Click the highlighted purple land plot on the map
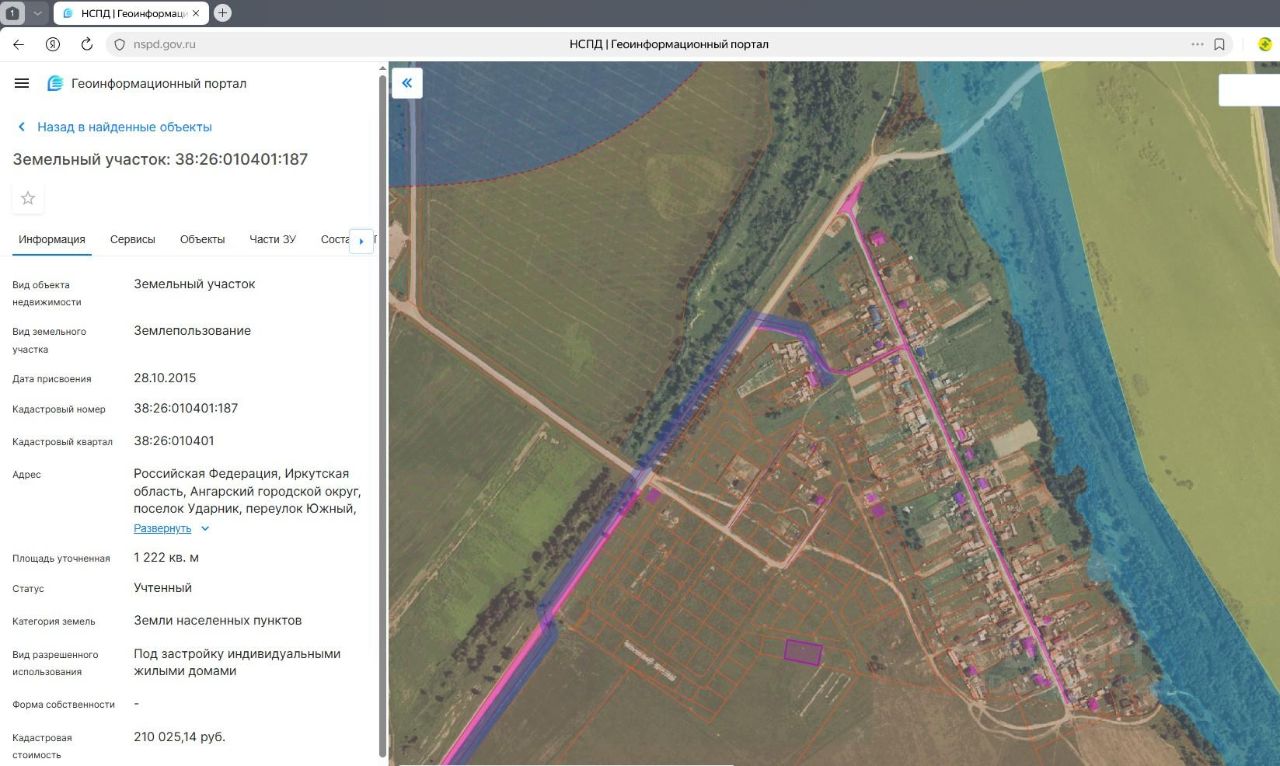This screenshot has width=1280, height=766. point(803,652)
